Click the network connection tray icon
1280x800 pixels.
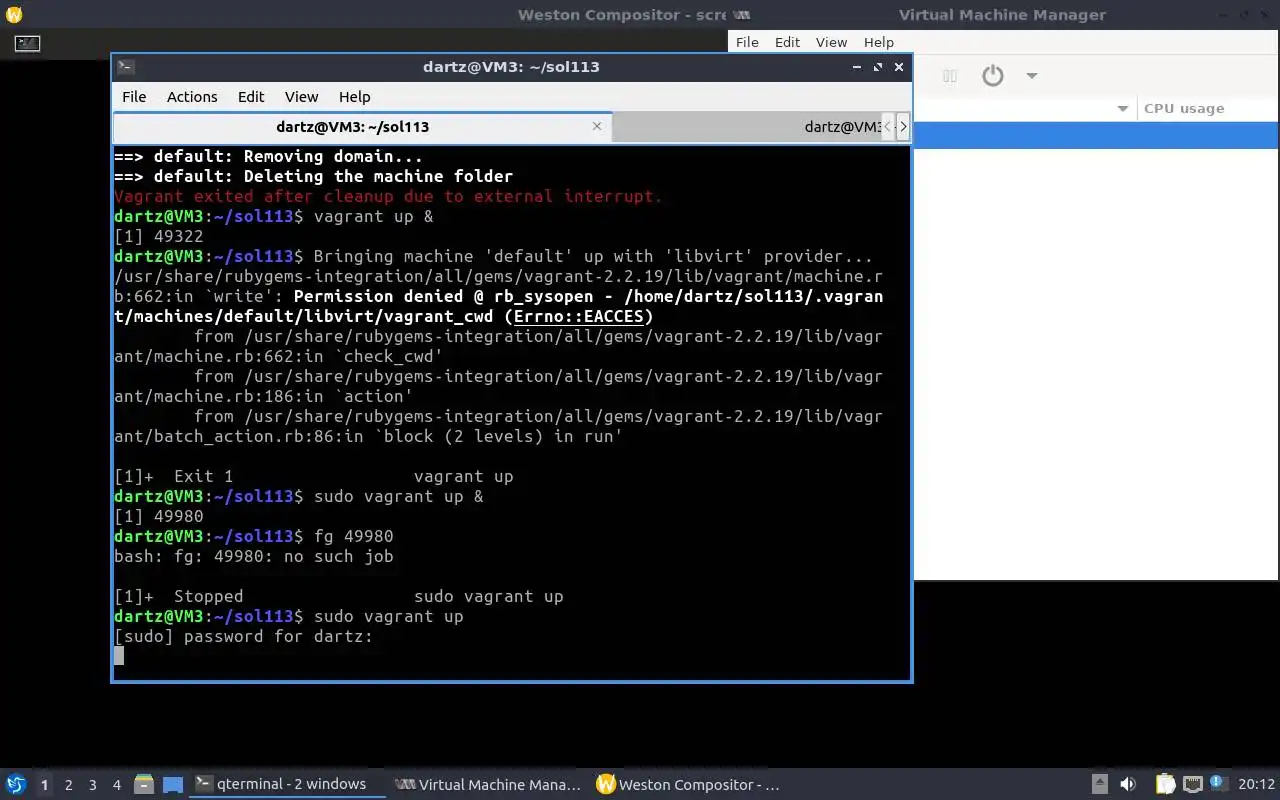click(1192, 784)
